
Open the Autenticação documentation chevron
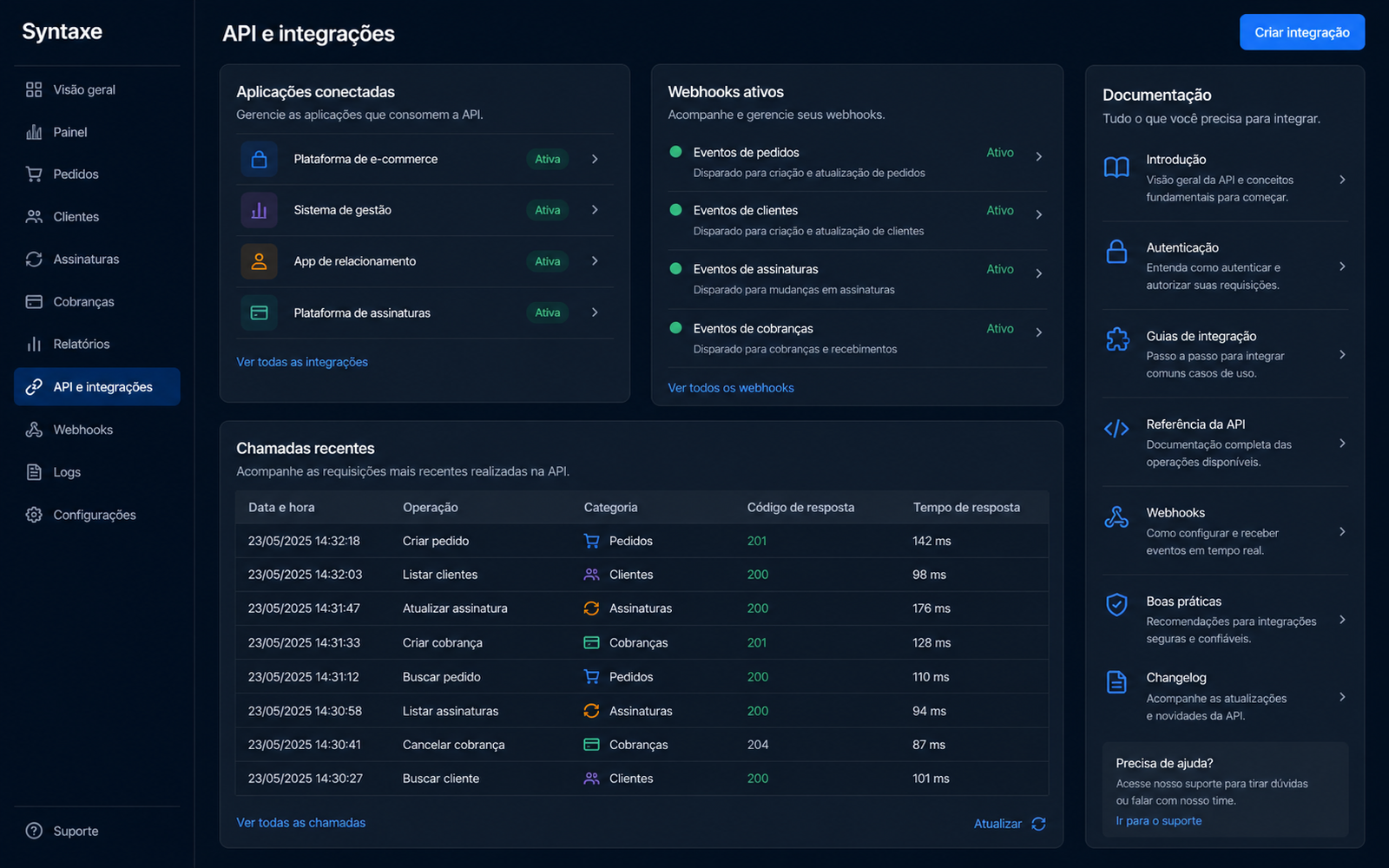click(x=1342, y=266)
